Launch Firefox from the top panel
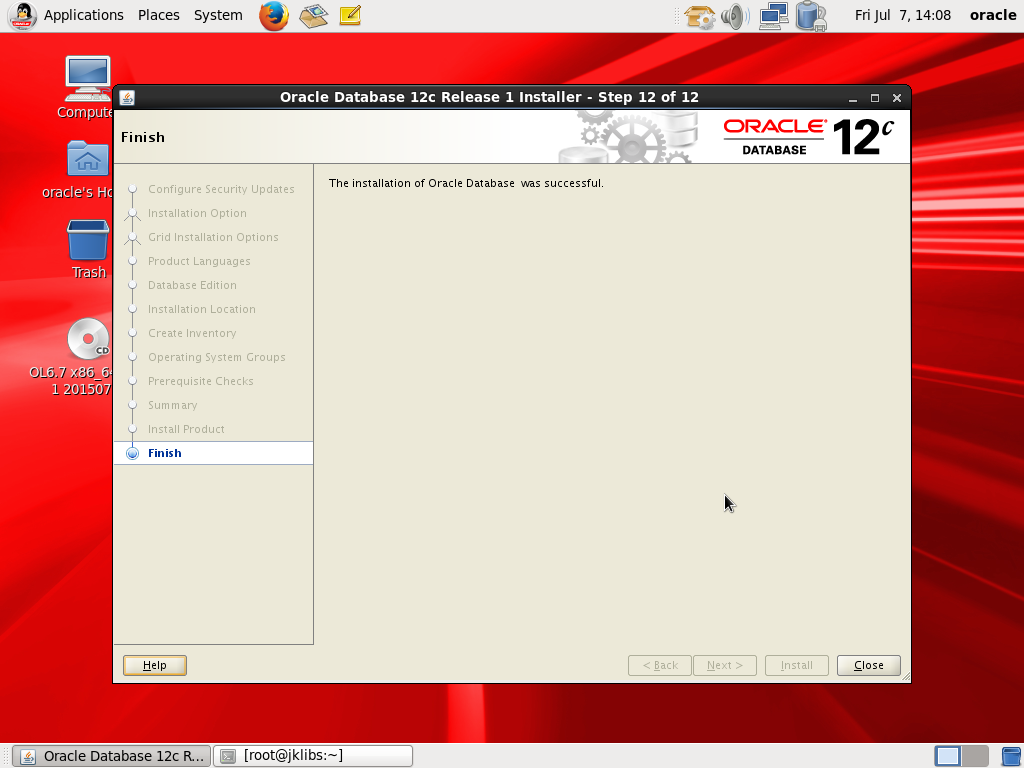Image resolution: width=1024 pixels, height=768 pixels. click(274, 16)
